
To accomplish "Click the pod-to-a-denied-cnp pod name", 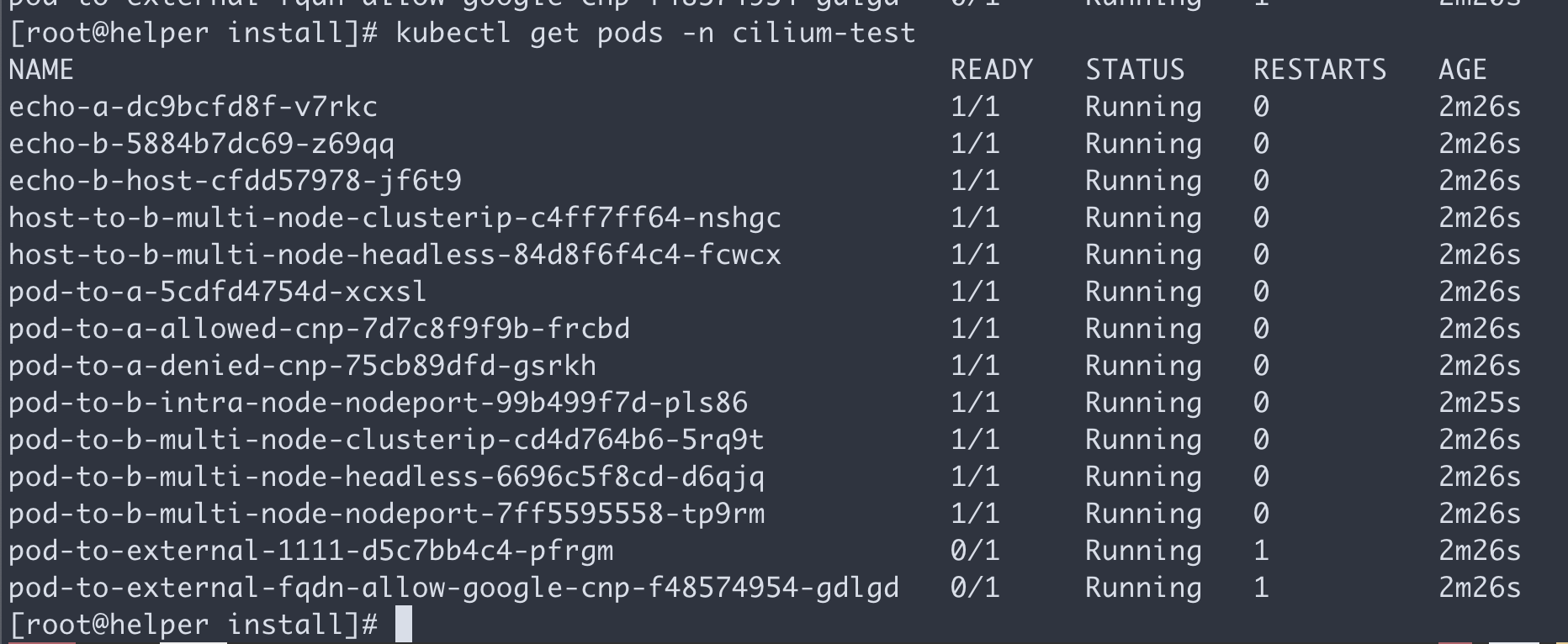I will pos(302,367).
